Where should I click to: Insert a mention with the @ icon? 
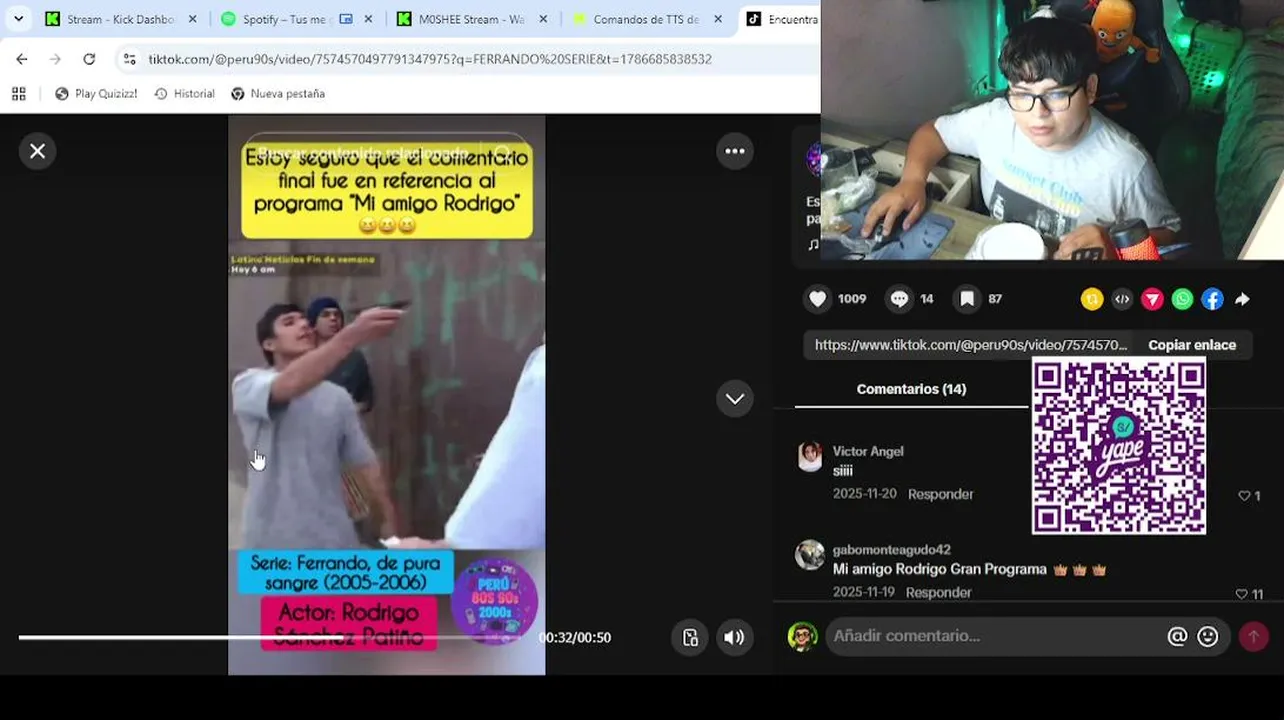click(x=1177, y=636)
